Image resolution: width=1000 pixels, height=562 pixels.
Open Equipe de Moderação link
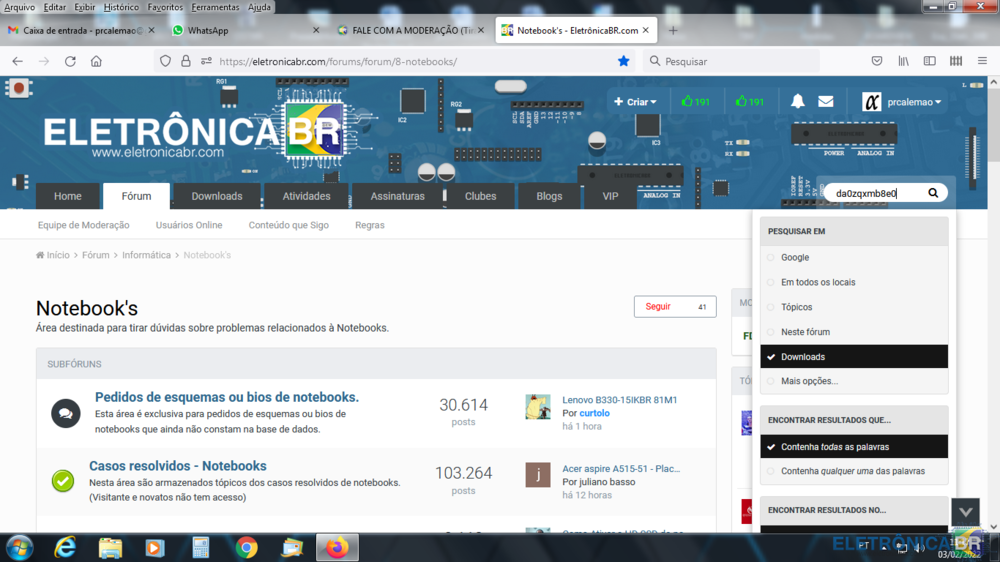click(x=84, y=225)
